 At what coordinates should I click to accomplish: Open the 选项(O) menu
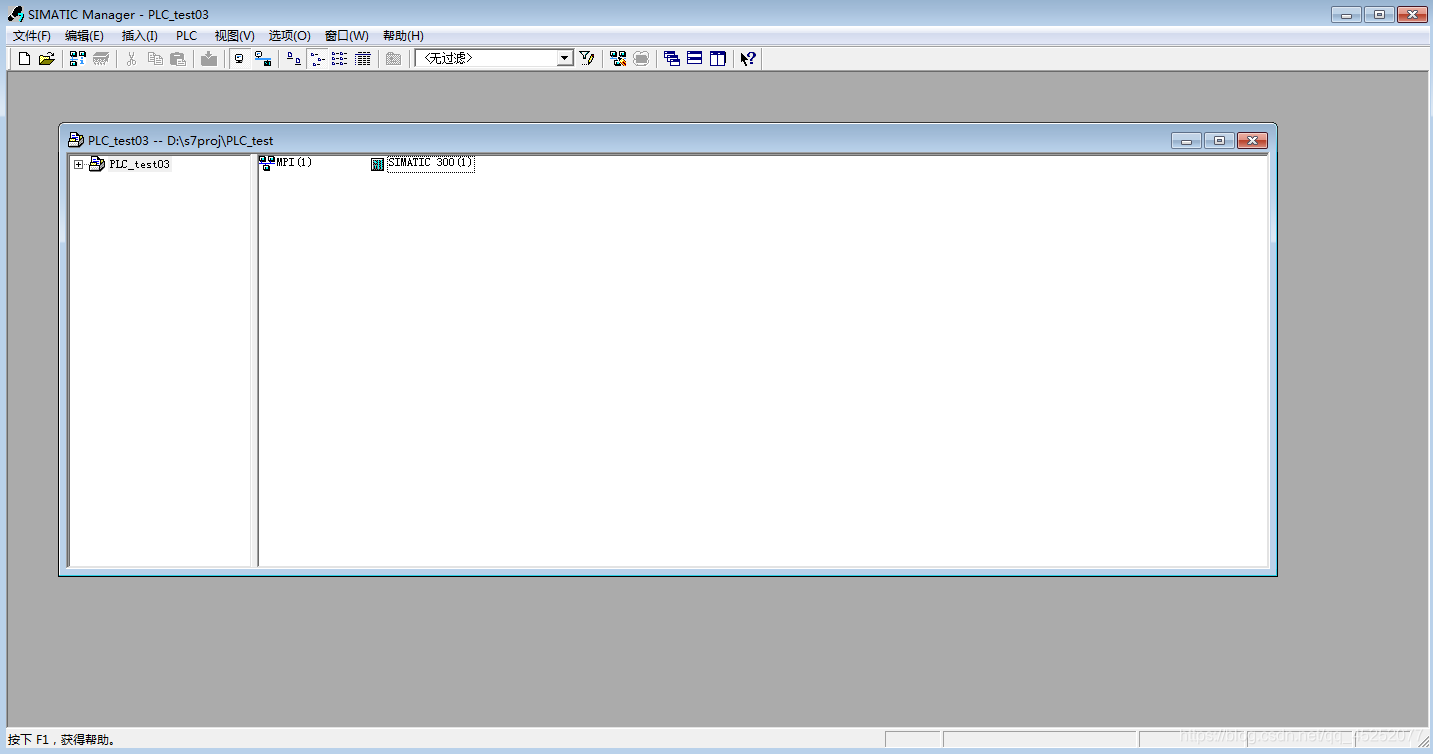coord(290,36)
